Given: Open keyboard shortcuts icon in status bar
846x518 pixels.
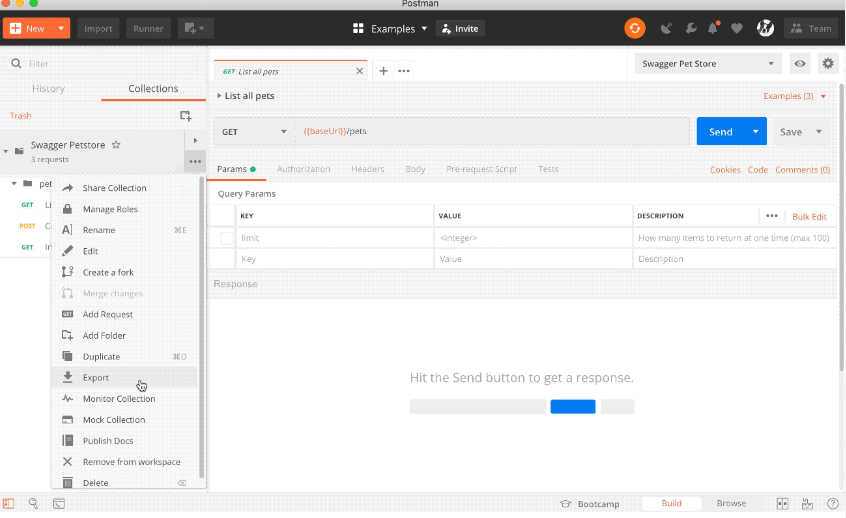Looking at the screenshot, I should click(x=807, y=503).
